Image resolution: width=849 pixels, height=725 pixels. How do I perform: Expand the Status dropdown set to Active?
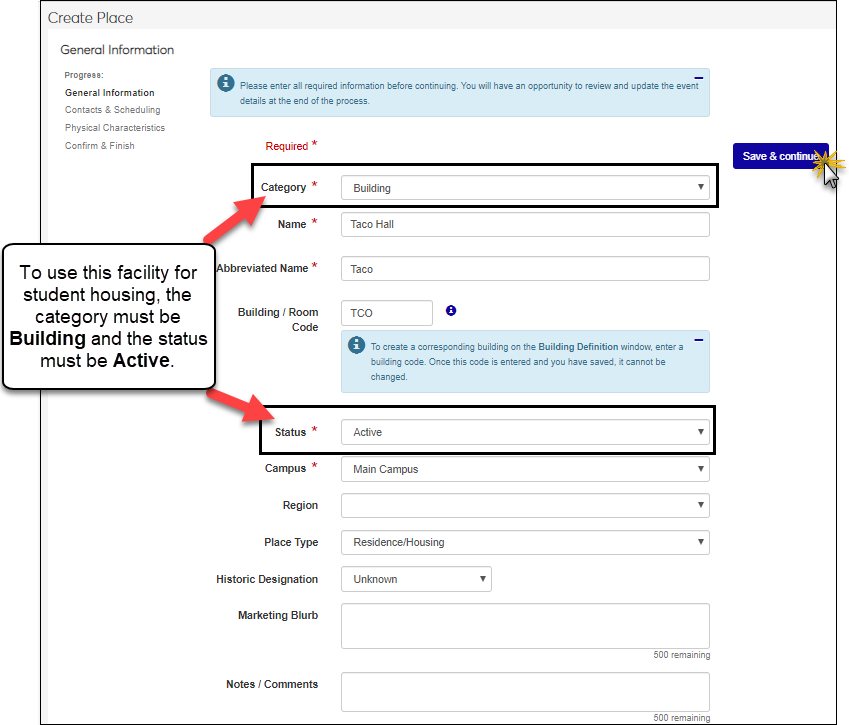(x=525, y=432)
